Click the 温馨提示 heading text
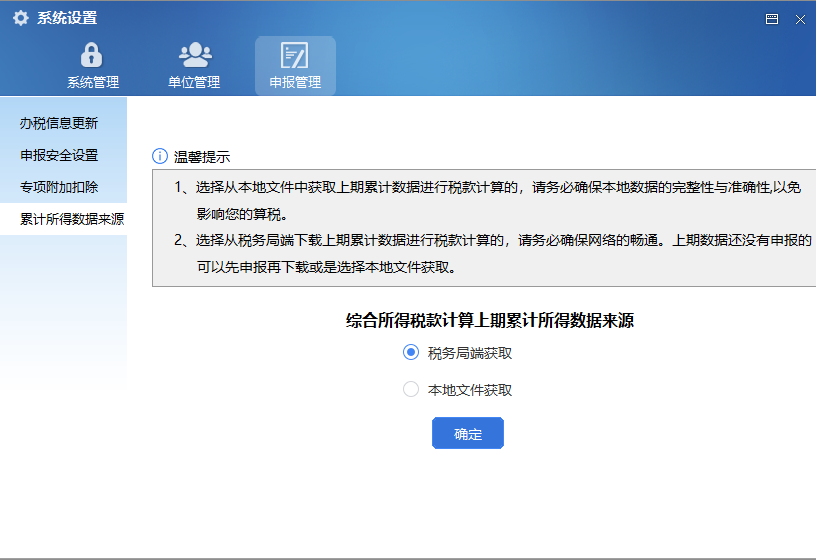Screen dimensions: 816x560 click(x=202, y=157)
